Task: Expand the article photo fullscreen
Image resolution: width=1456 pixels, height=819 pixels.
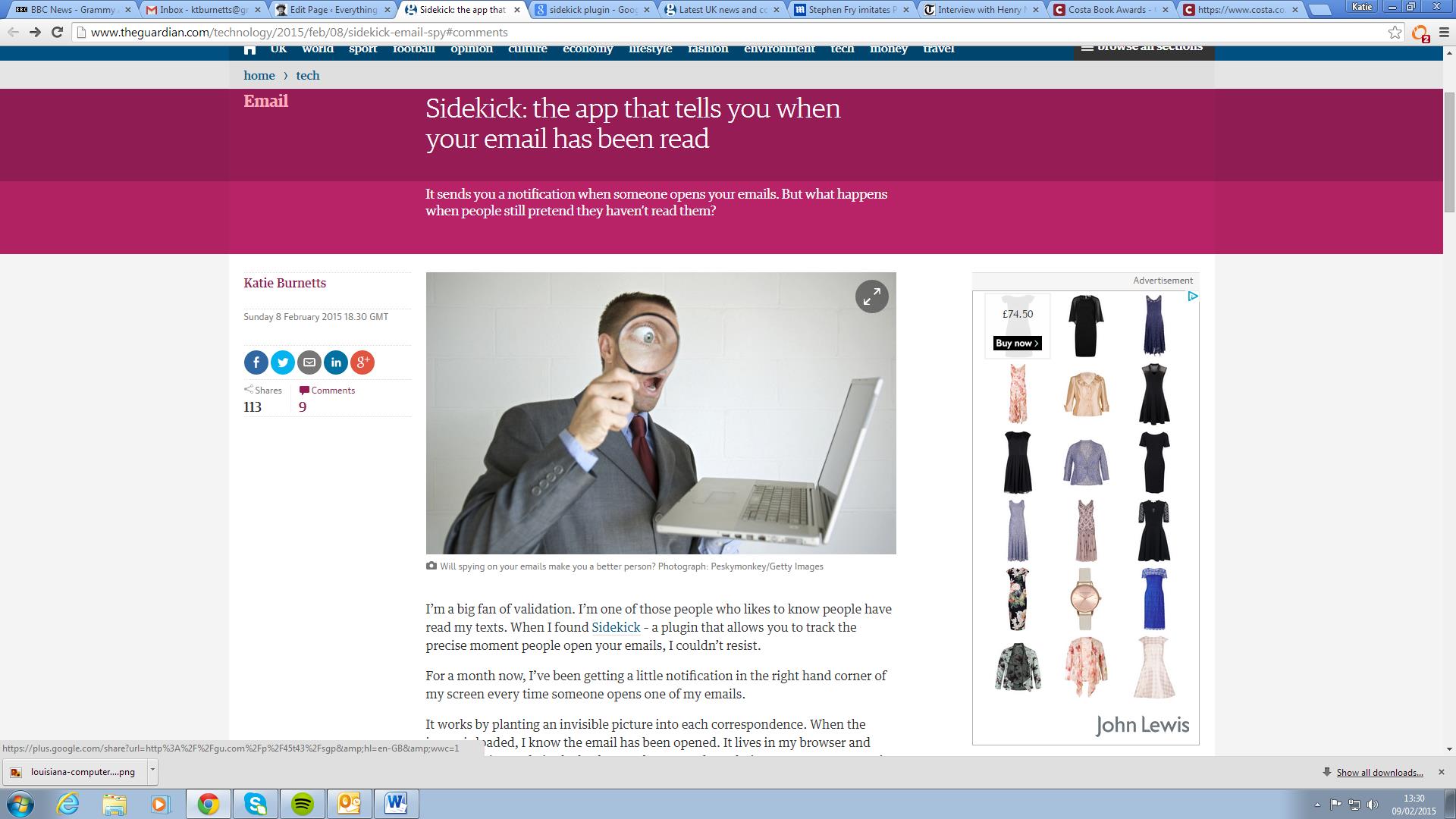Action: point(871,297)
